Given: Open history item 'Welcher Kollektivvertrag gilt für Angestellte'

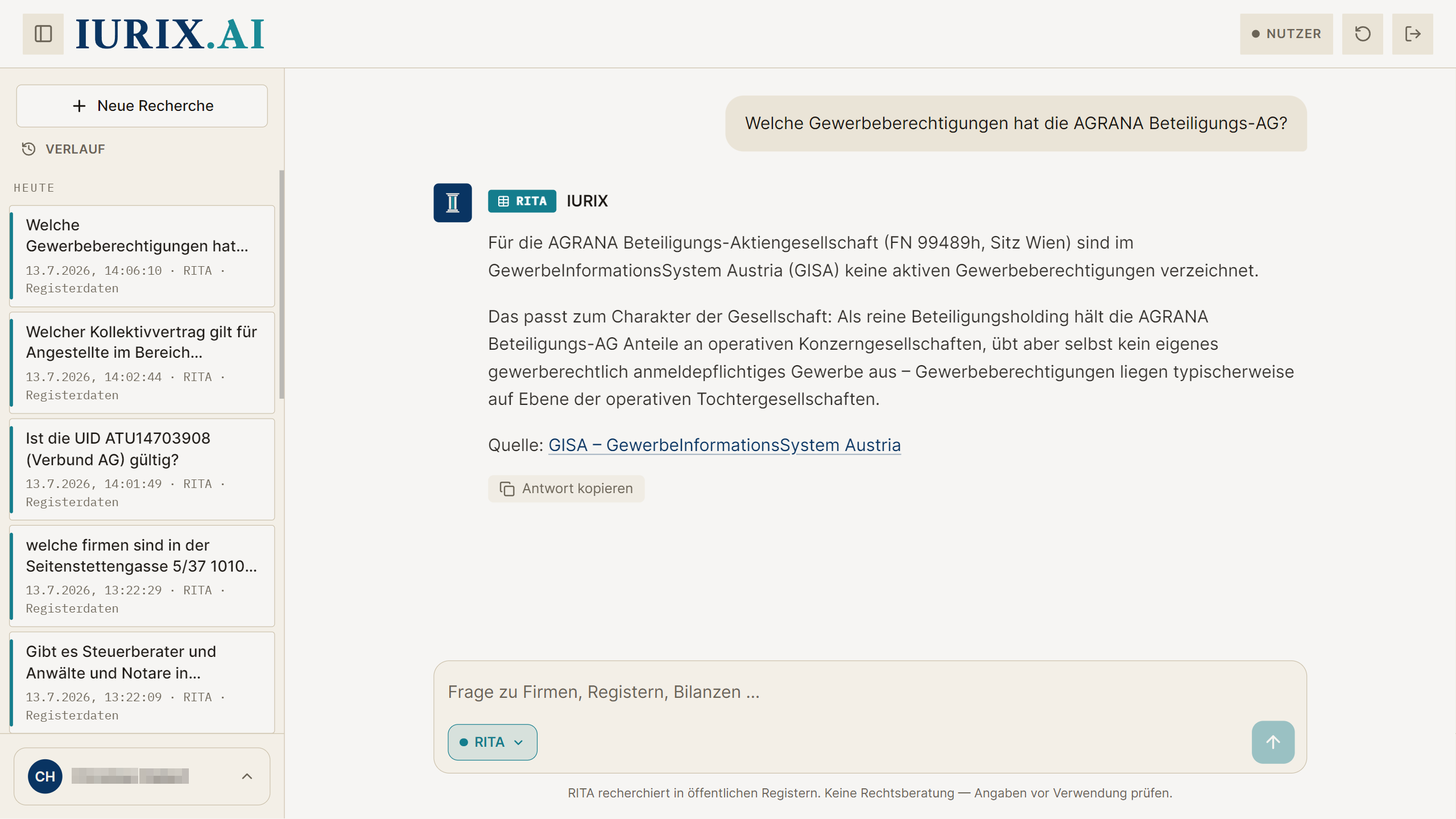Looking at the screenshot, I should click(142, 362).
